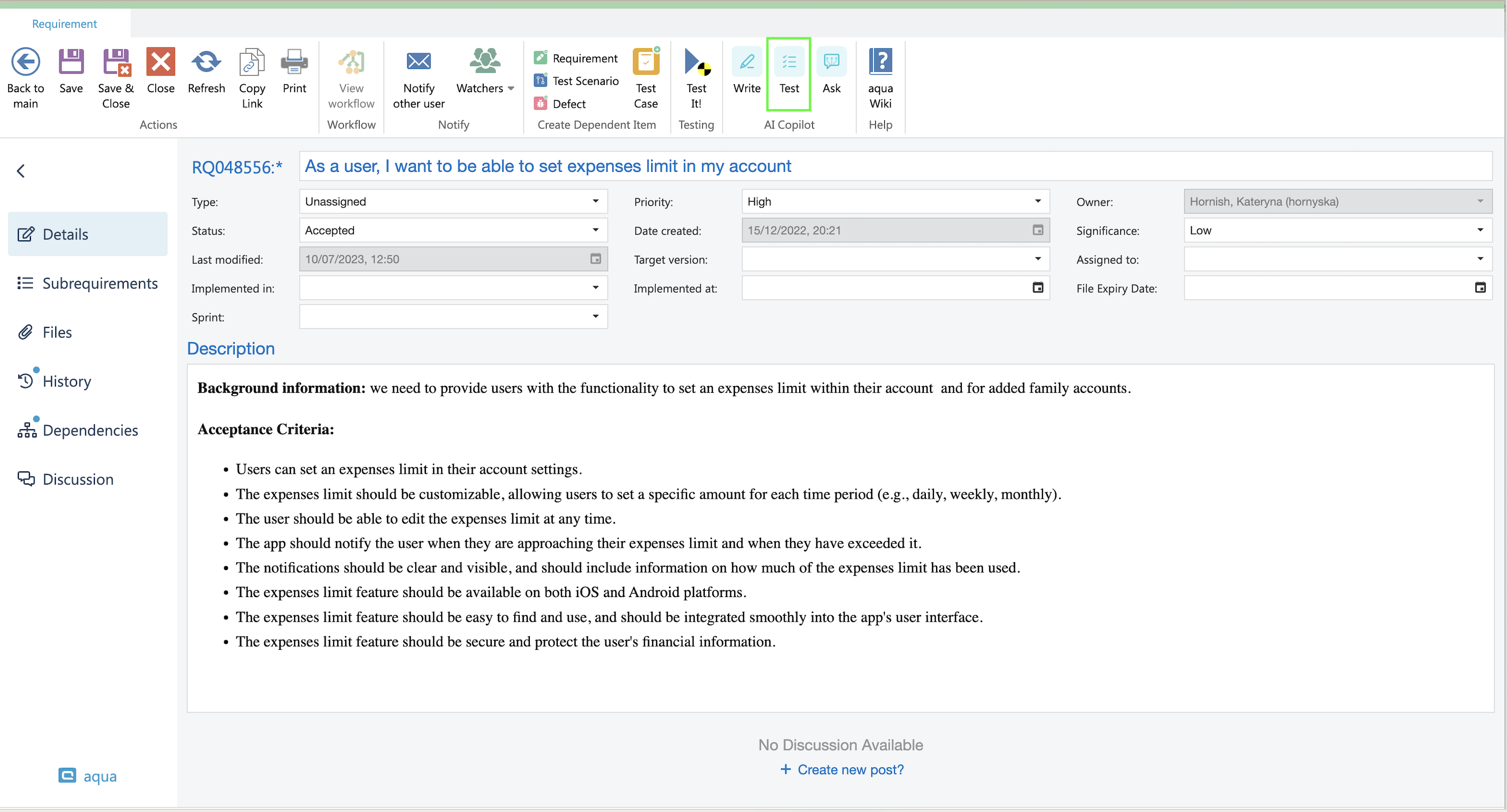Click the AI Copilot Test icon

788,62
